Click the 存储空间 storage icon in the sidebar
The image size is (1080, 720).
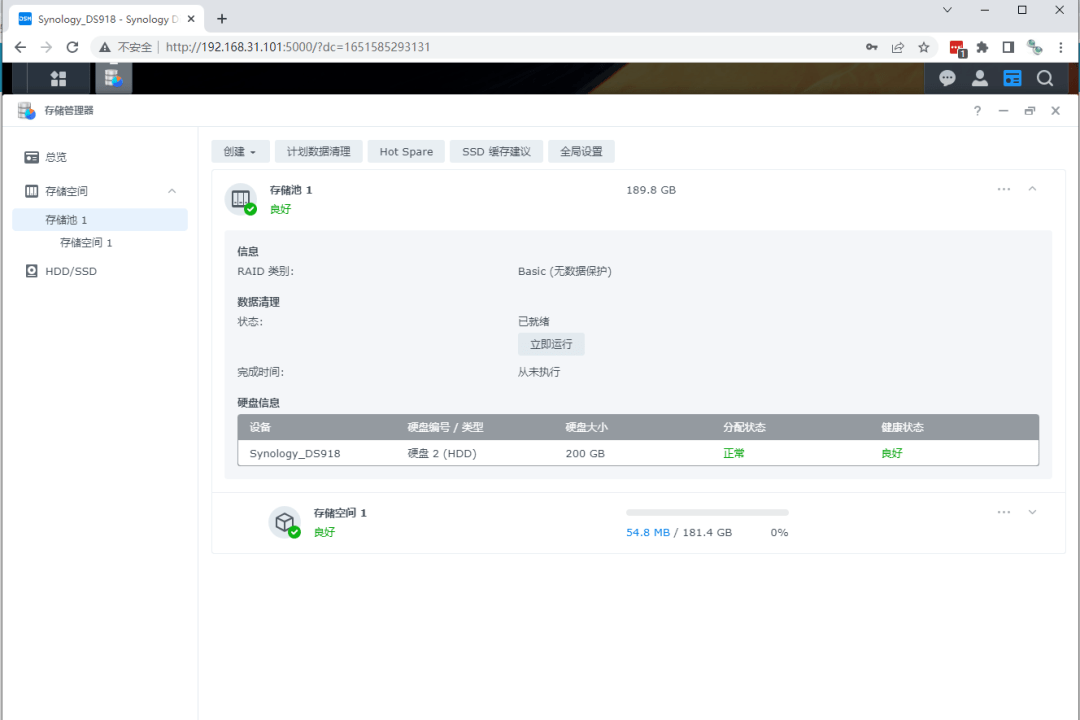[33, 191]
